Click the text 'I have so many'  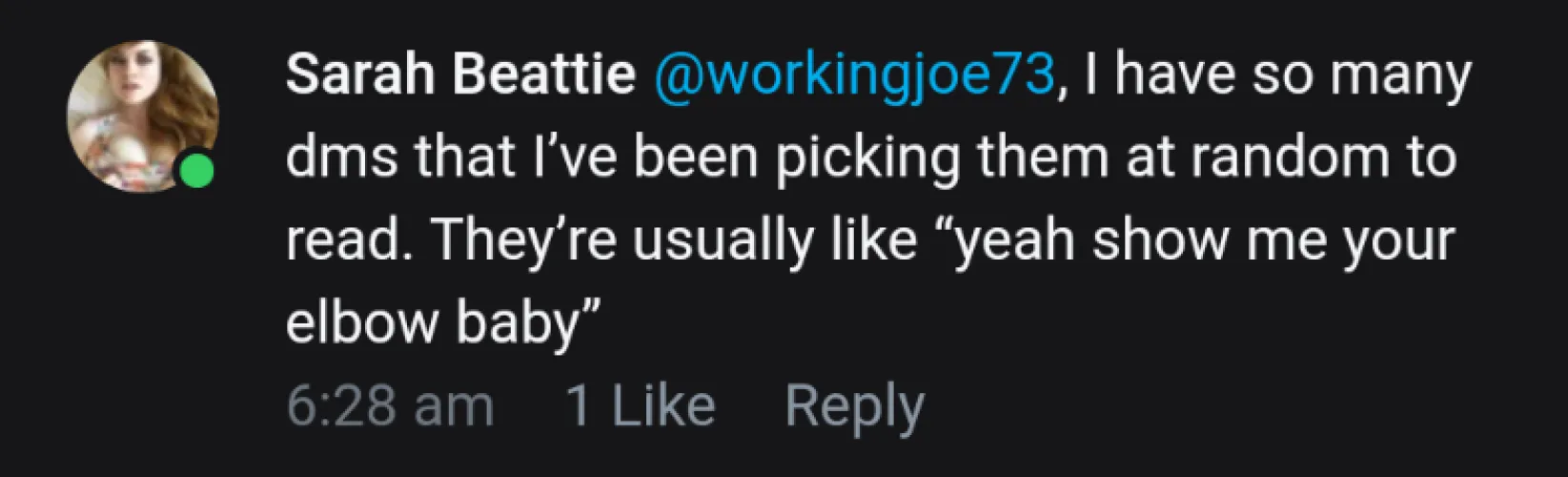(x=1277, y=73)
